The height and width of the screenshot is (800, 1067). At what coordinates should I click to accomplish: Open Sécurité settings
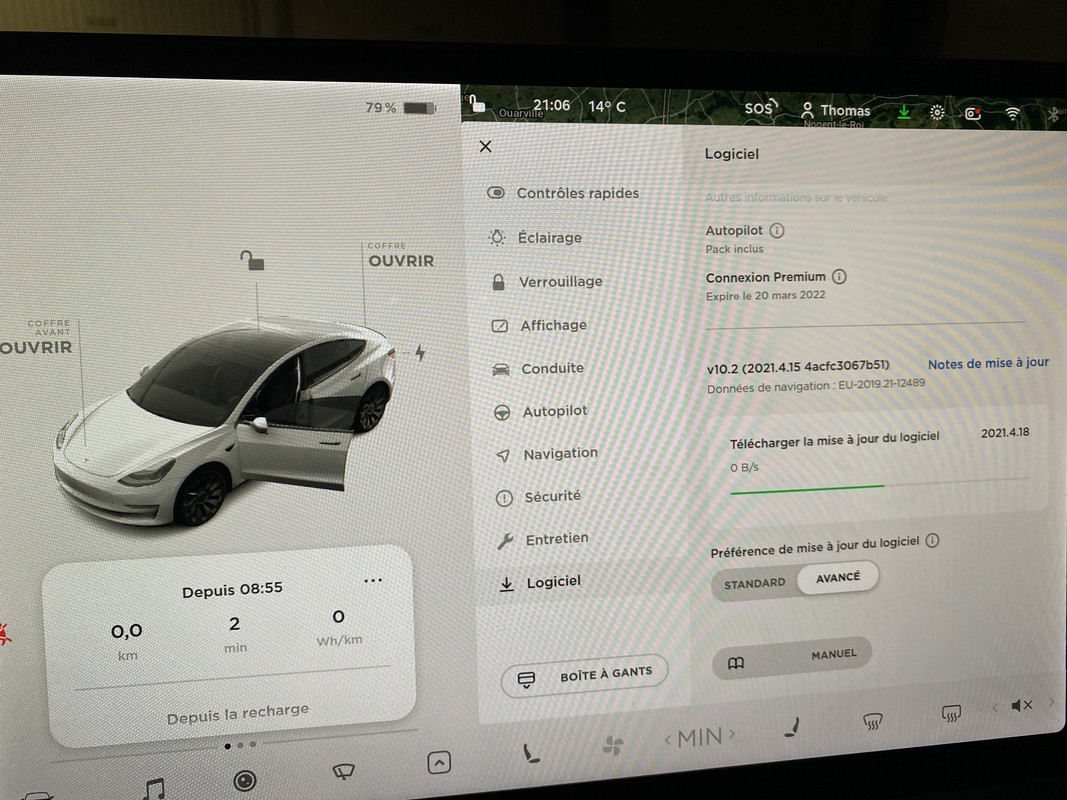(538, 497)
